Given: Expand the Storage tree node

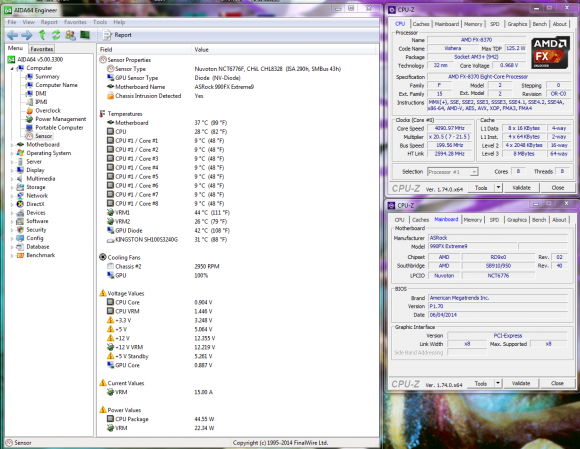Looking at the screenshot, I should point(12,188).
